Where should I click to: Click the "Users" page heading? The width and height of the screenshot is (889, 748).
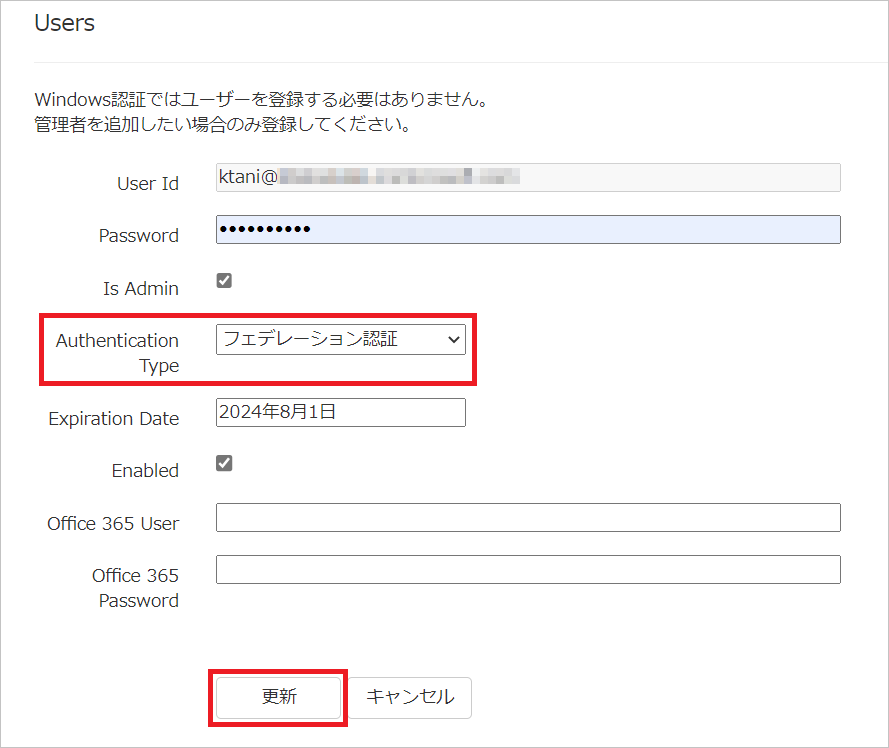65,23
